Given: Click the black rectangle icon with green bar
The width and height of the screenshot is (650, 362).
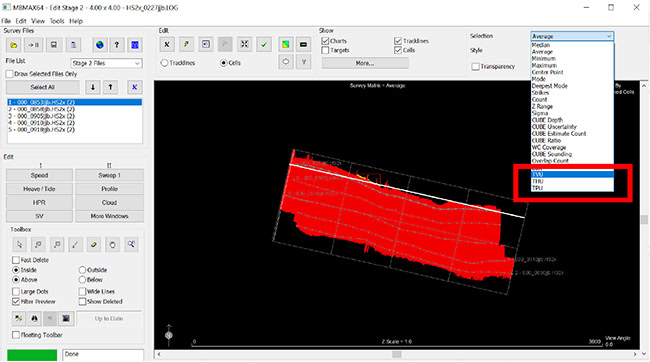Looking at the screenshot, I should pos(303,44).
